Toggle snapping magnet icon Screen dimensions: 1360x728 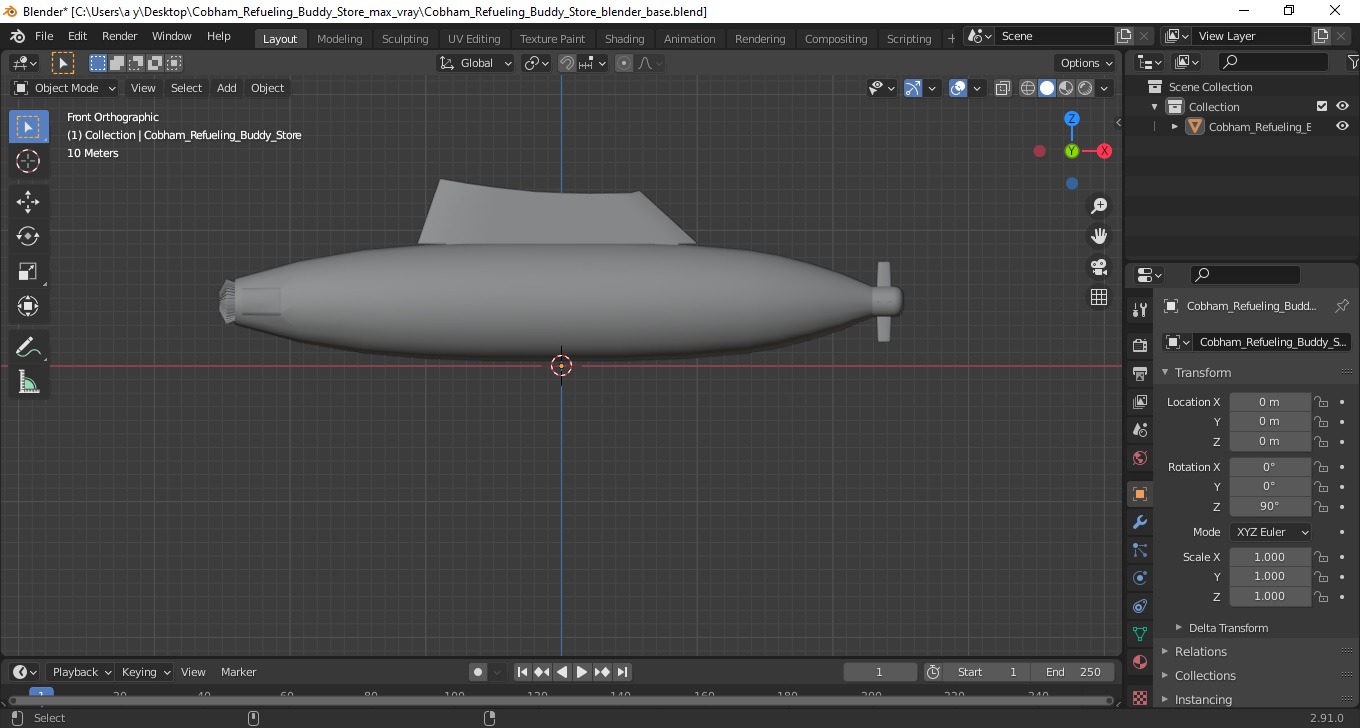[567, 63]
